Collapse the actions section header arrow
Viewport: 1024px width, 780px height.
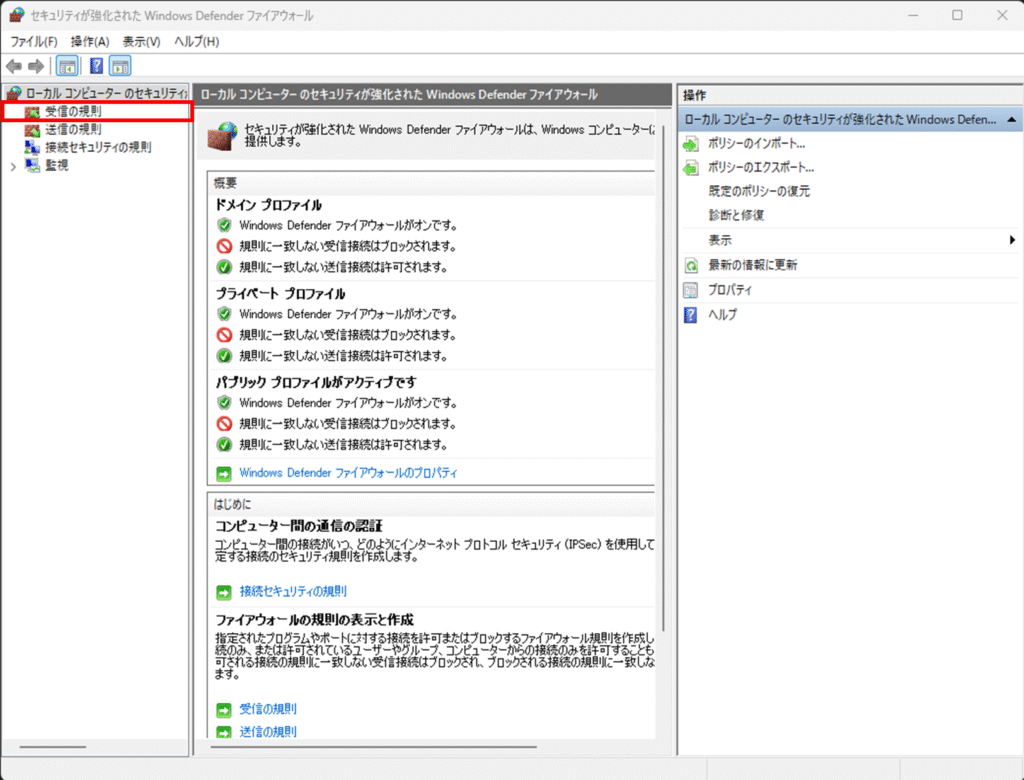(1012, 120)
